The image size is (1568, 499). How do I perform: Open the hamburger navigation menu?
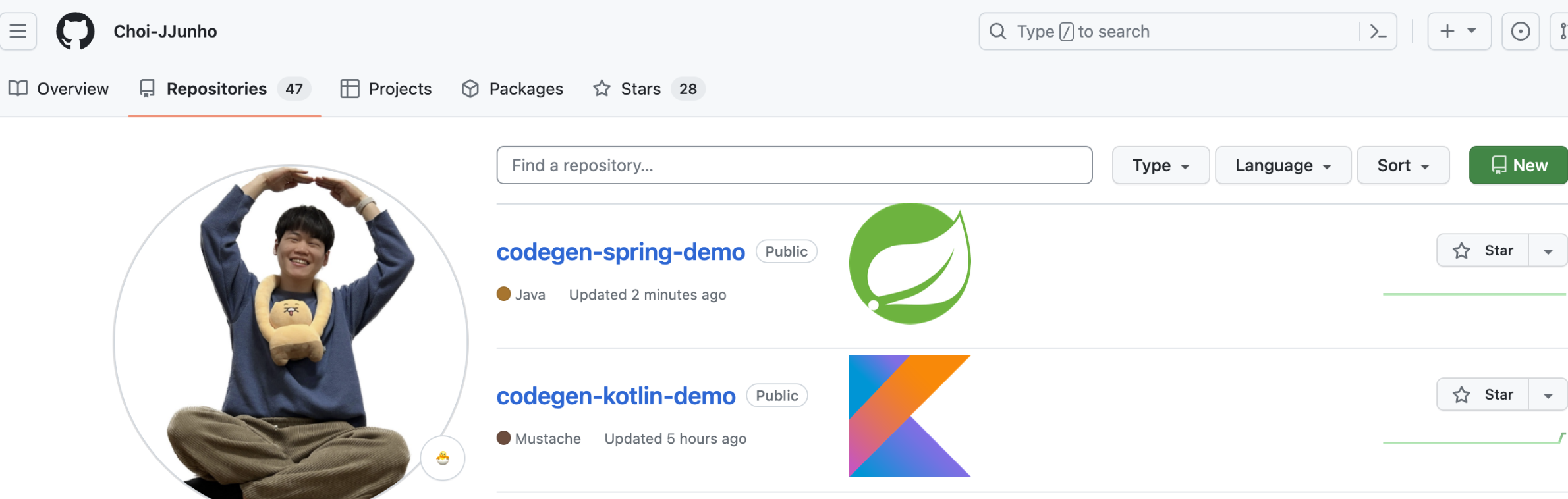18,31
